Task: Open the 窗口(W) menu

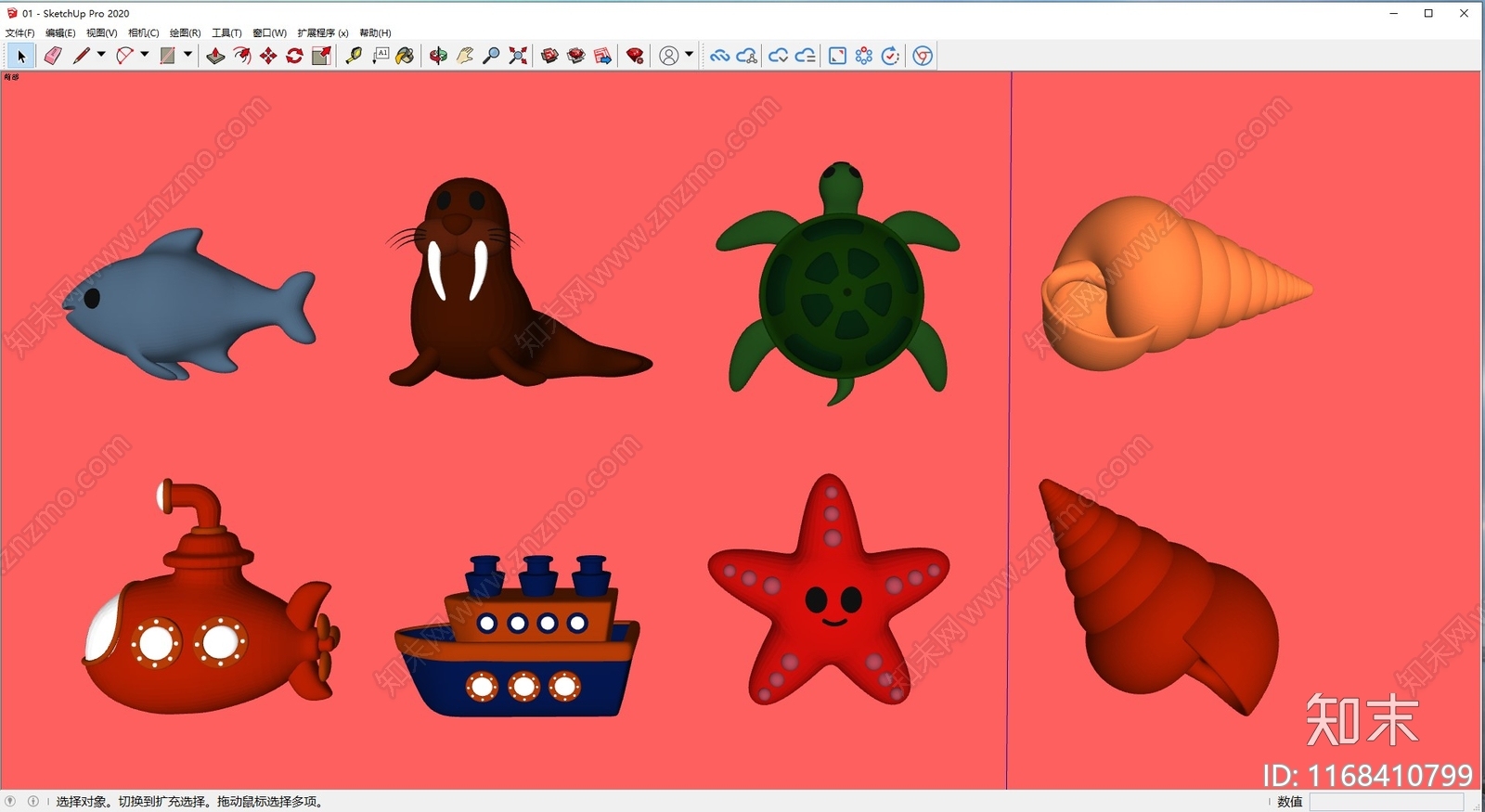Action: (269, 32)
